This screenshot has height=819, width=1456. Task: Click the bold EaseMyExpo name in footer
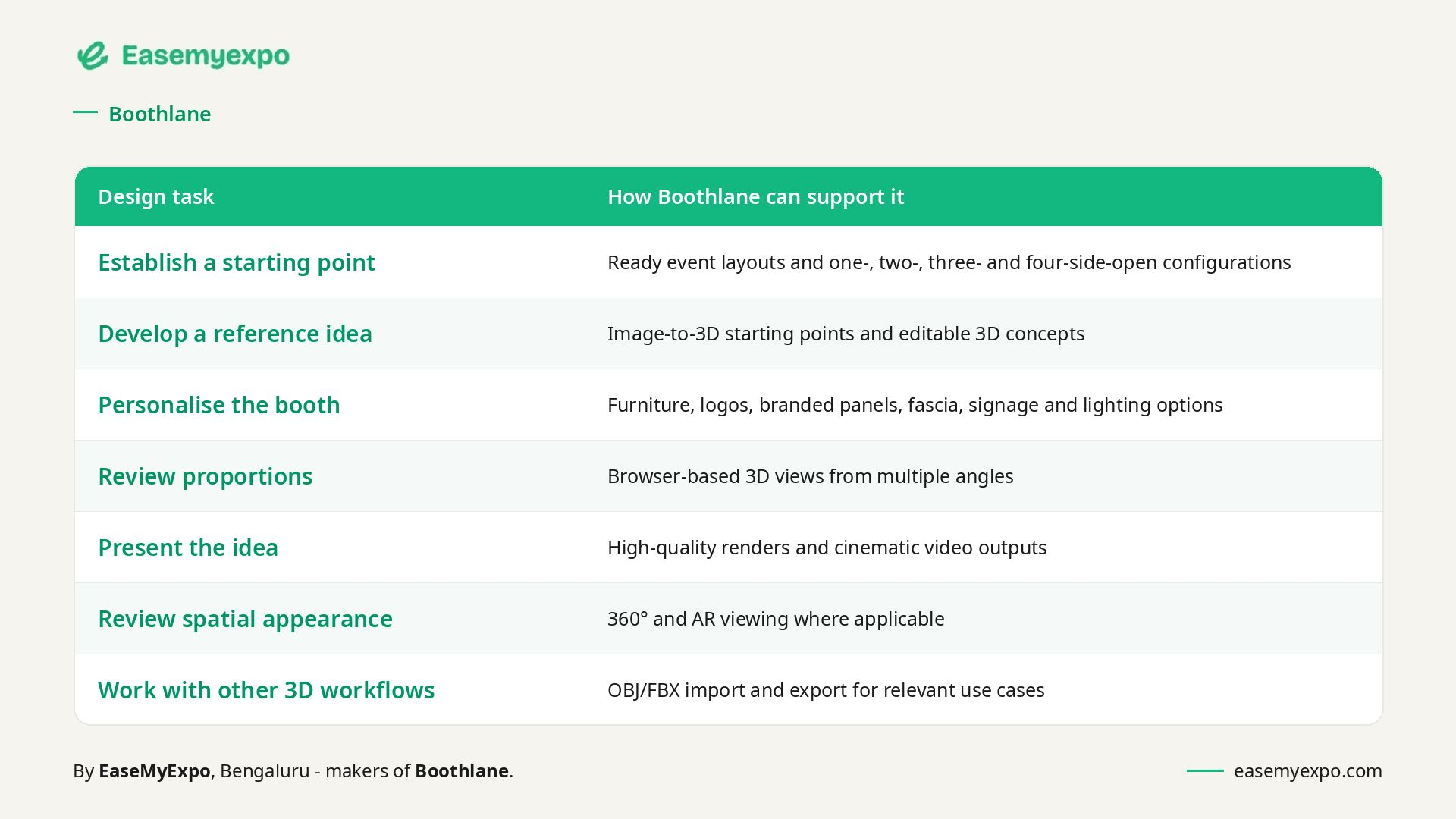click(x=155, y=771)
